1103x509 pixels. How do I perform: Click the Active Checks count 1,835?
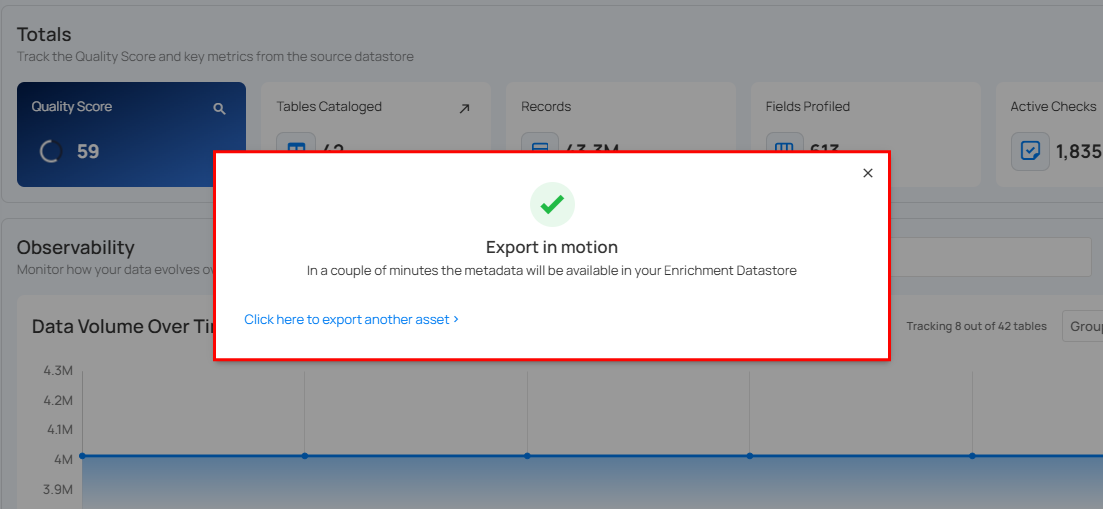tap(1078, 152)
